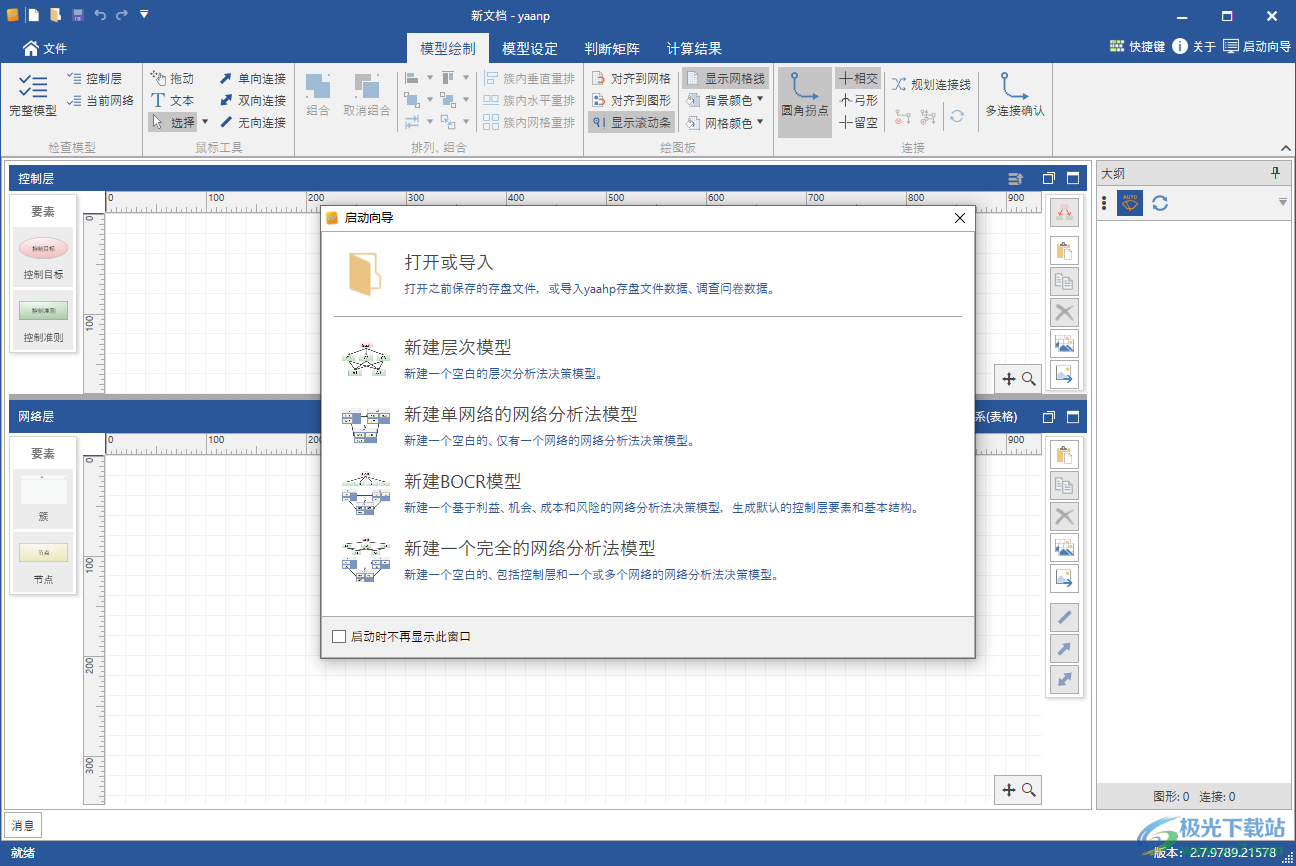Click 新建层次模型 option

tap(648, 359)
